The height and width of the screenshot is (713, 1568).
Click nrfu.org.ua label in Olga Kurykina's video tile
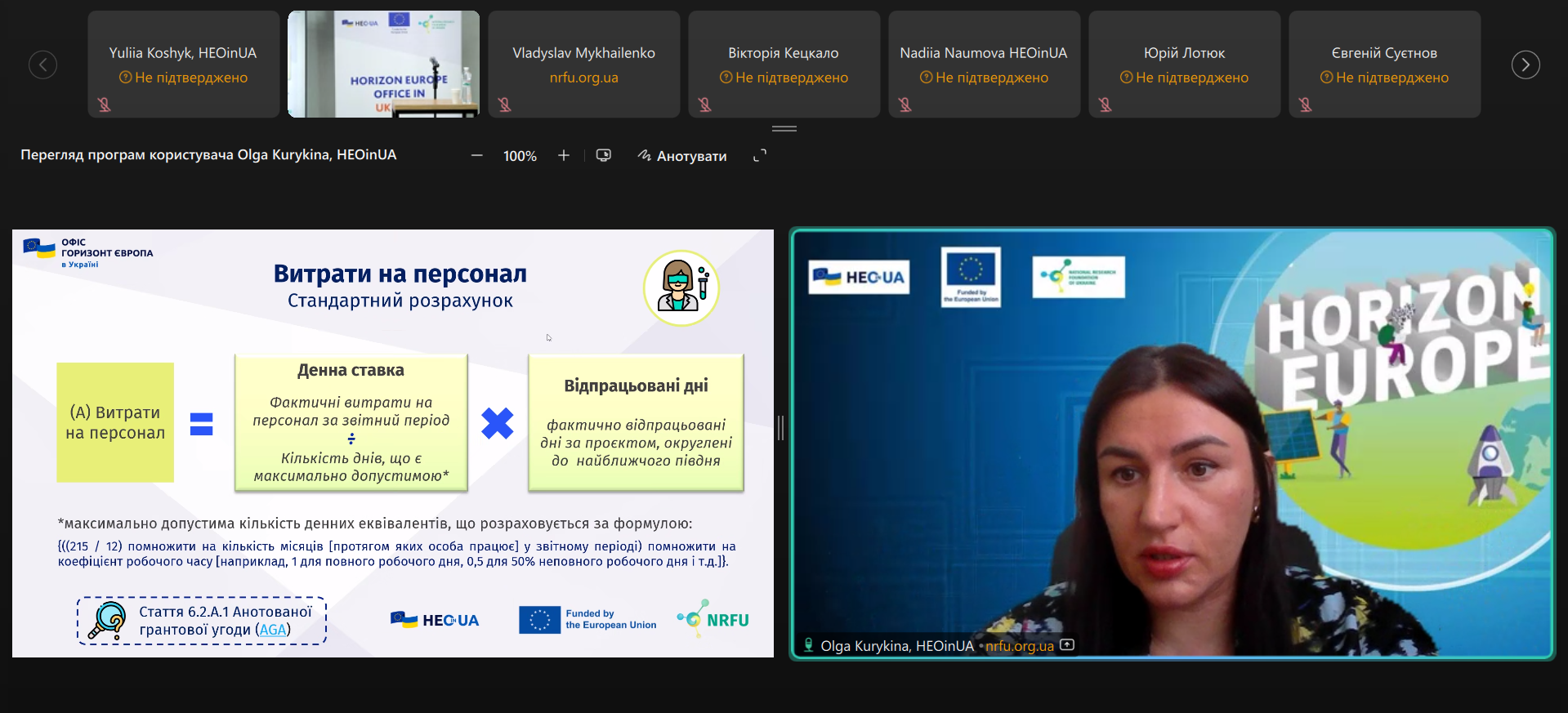pyautogui.click(x=1020, y=646)
